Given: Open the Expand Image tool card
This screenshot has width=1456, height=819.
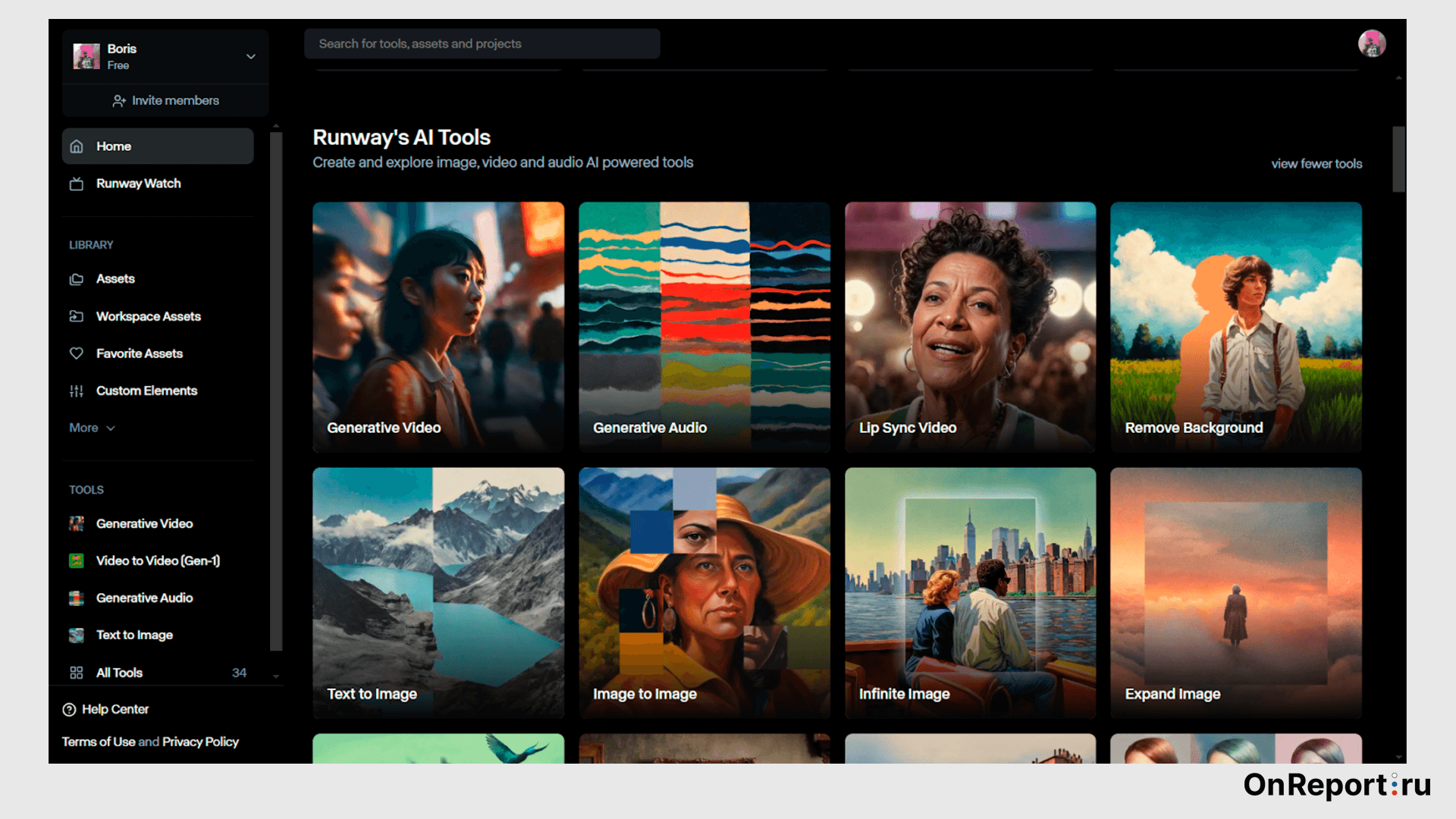Looking at the screenshot, I should tap(1236, 593).
